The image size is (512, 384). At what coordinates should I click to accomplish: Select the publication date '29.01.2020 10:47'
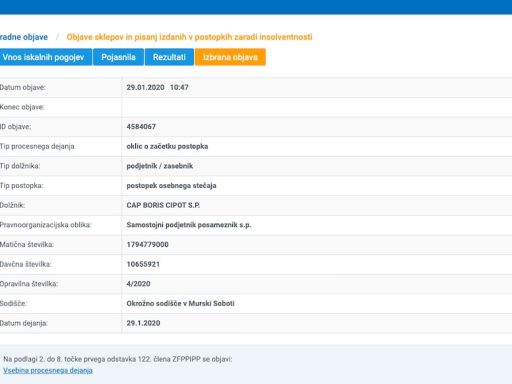pos(157,87)
